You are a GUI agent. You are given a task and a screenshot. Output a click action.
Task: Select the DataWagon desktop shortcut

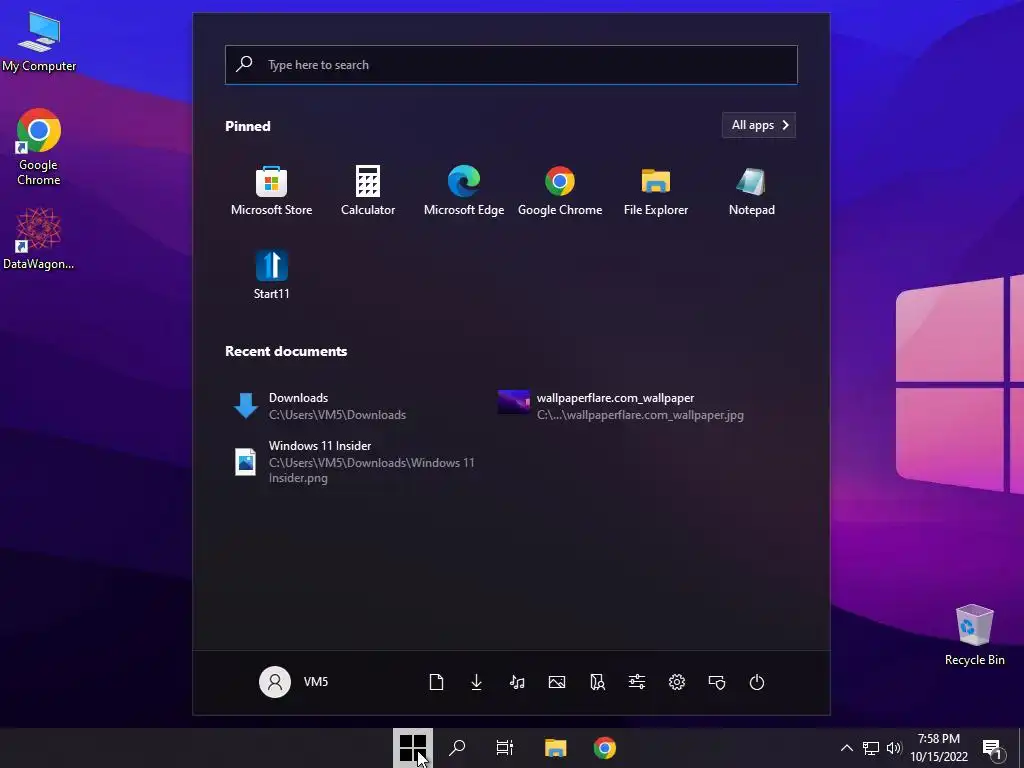click(39, 239)
